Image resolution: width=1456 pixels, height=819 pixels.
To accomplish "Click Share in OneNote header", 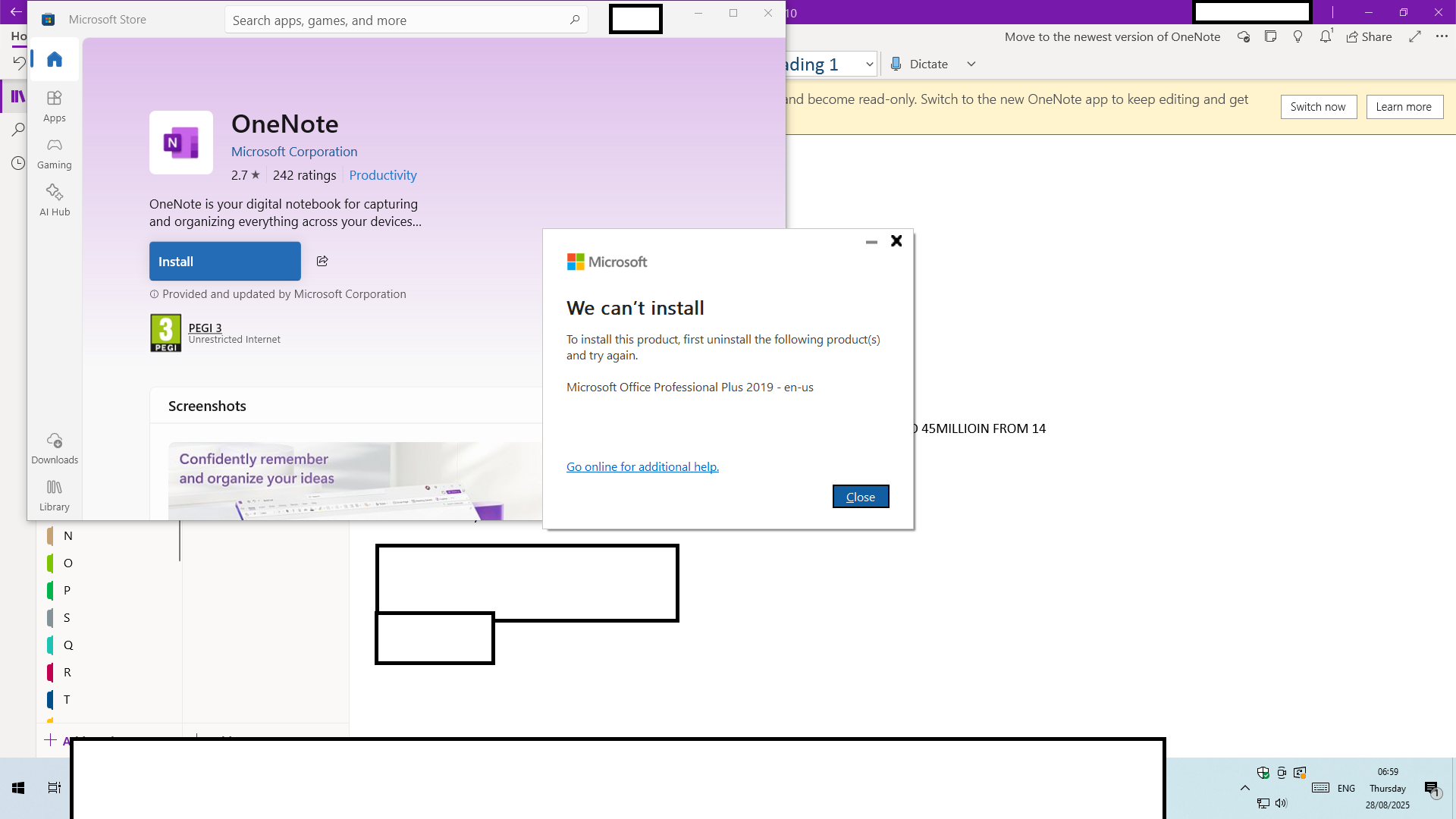I will pyautogui.click(x=1370, y=36).
